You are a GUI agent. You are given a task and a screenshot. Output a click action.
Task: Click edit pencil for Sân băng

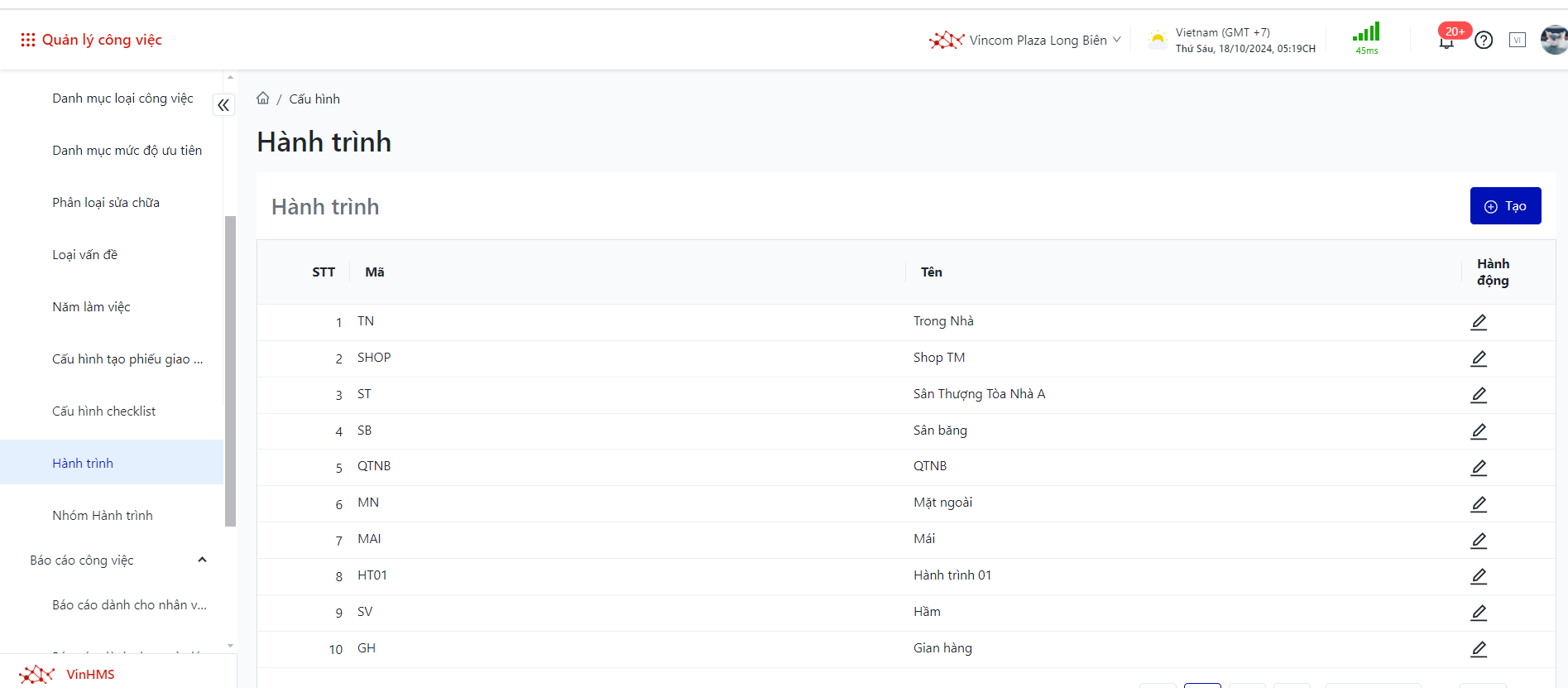pos(1479,431)
